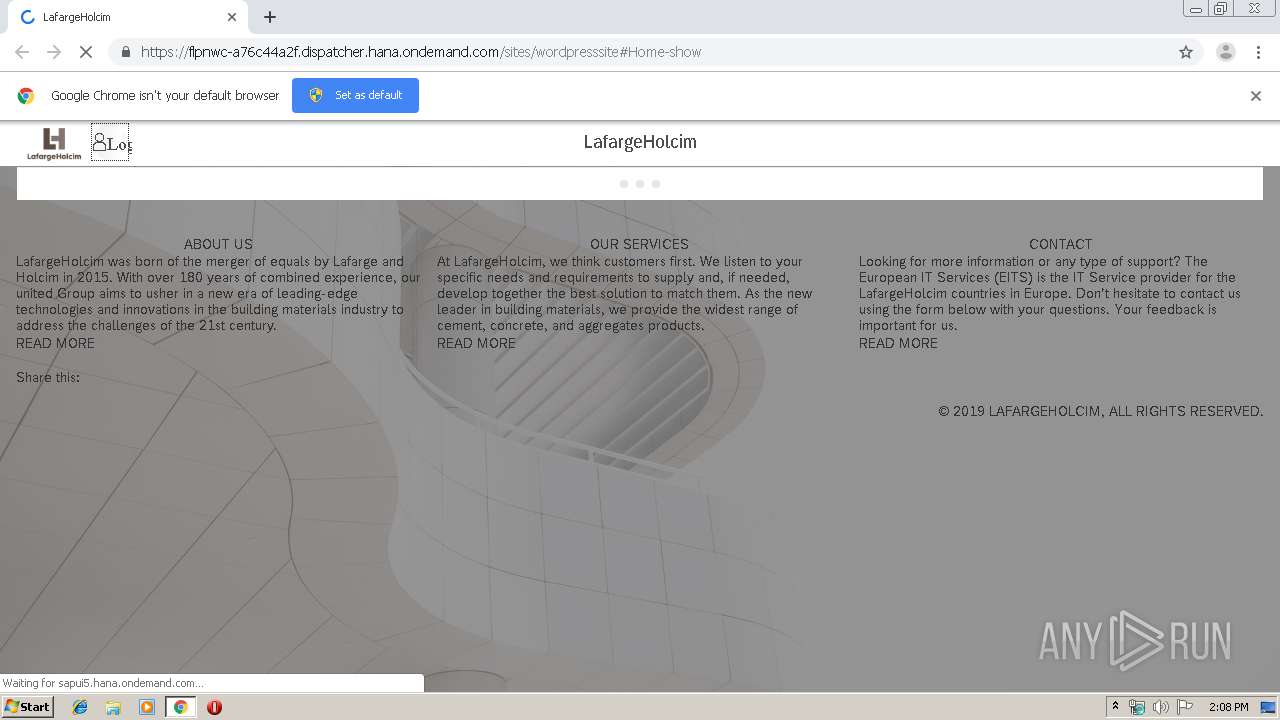Open a new browser tab
The image size is (1280, 720).
click(270, 17)
